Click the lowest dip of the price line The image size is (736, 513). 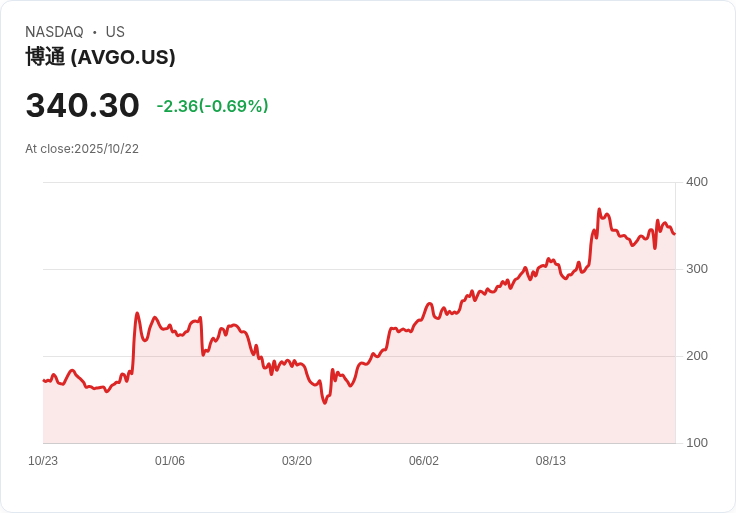pos(325,402)
